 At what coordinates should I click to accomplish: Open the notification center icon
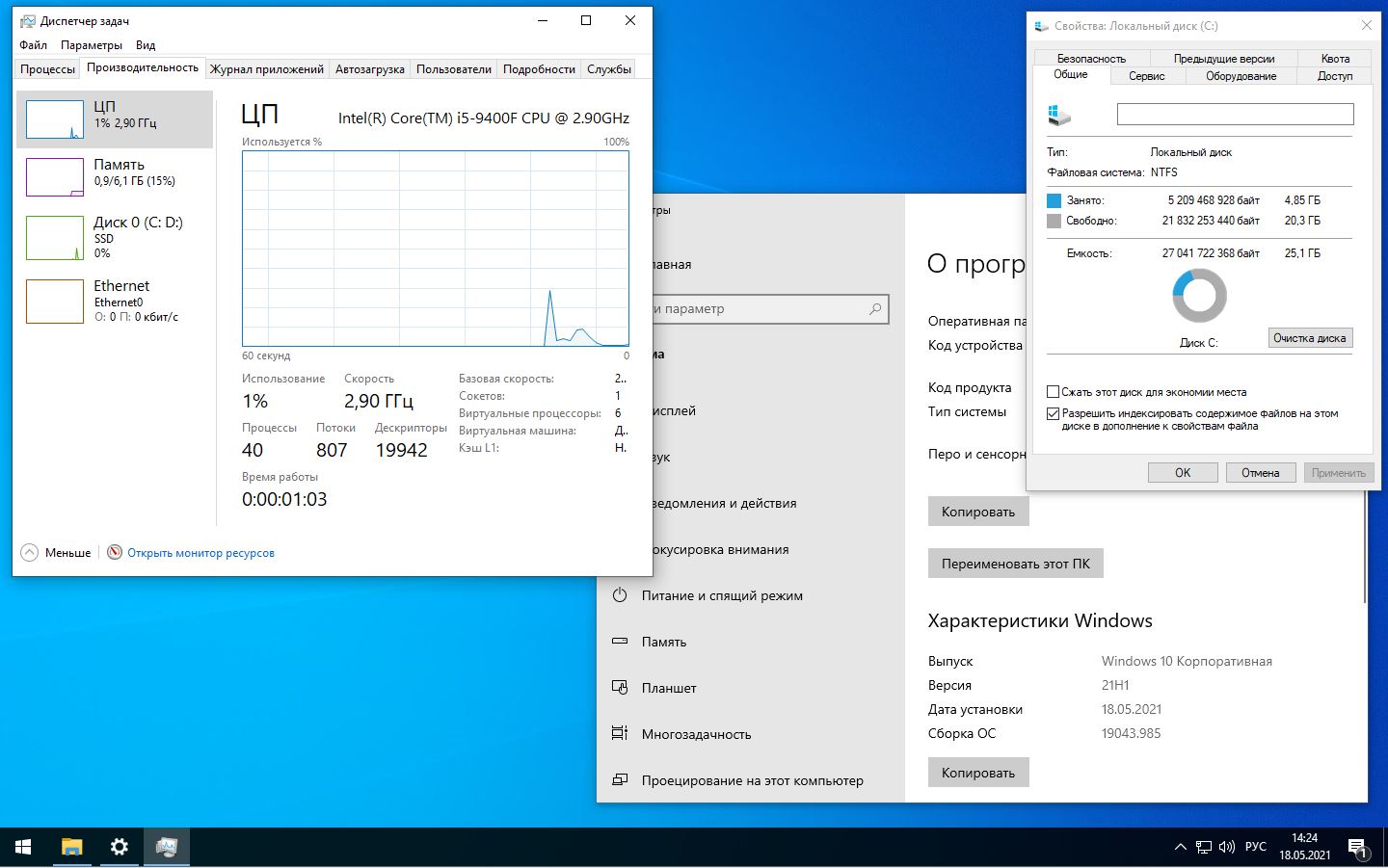pyautogui.click(x=1357, y=848)
